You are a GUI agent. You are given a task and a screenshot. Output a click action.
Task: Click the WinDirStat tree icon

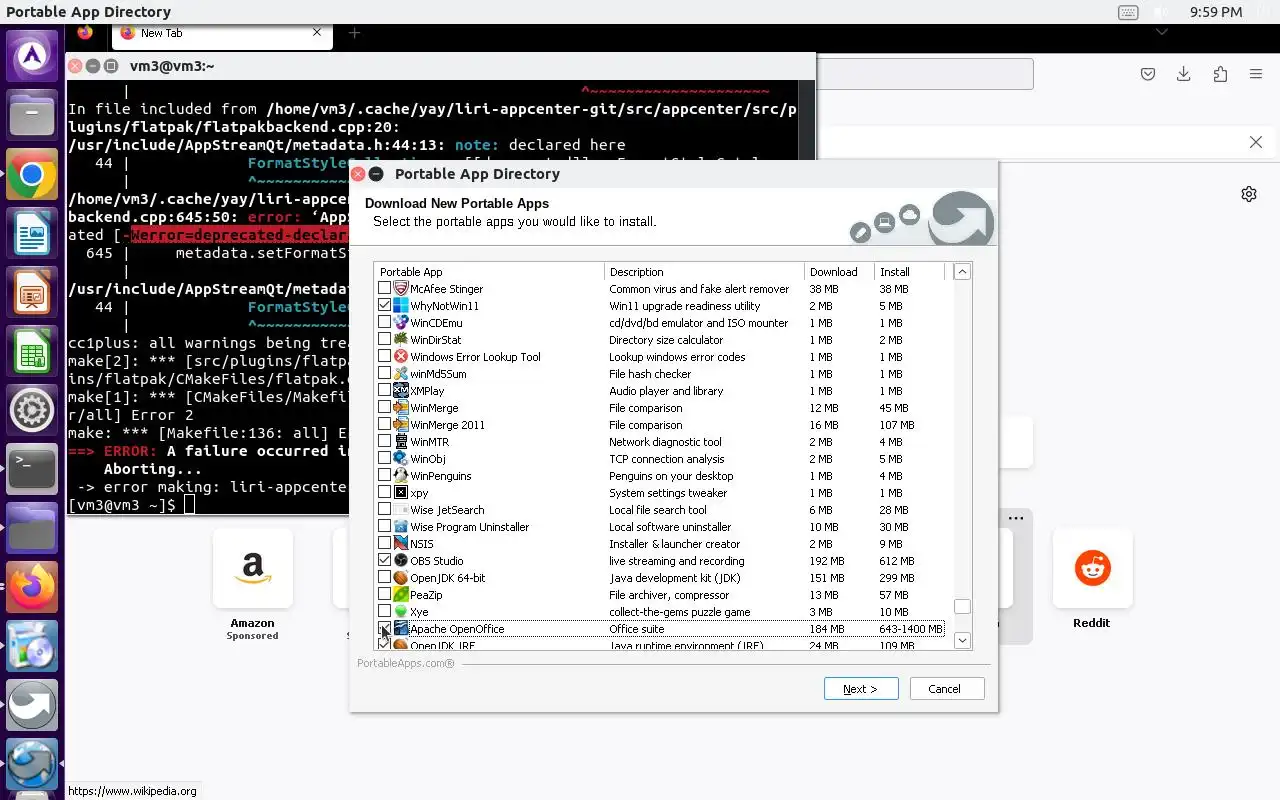click(401, 340)
